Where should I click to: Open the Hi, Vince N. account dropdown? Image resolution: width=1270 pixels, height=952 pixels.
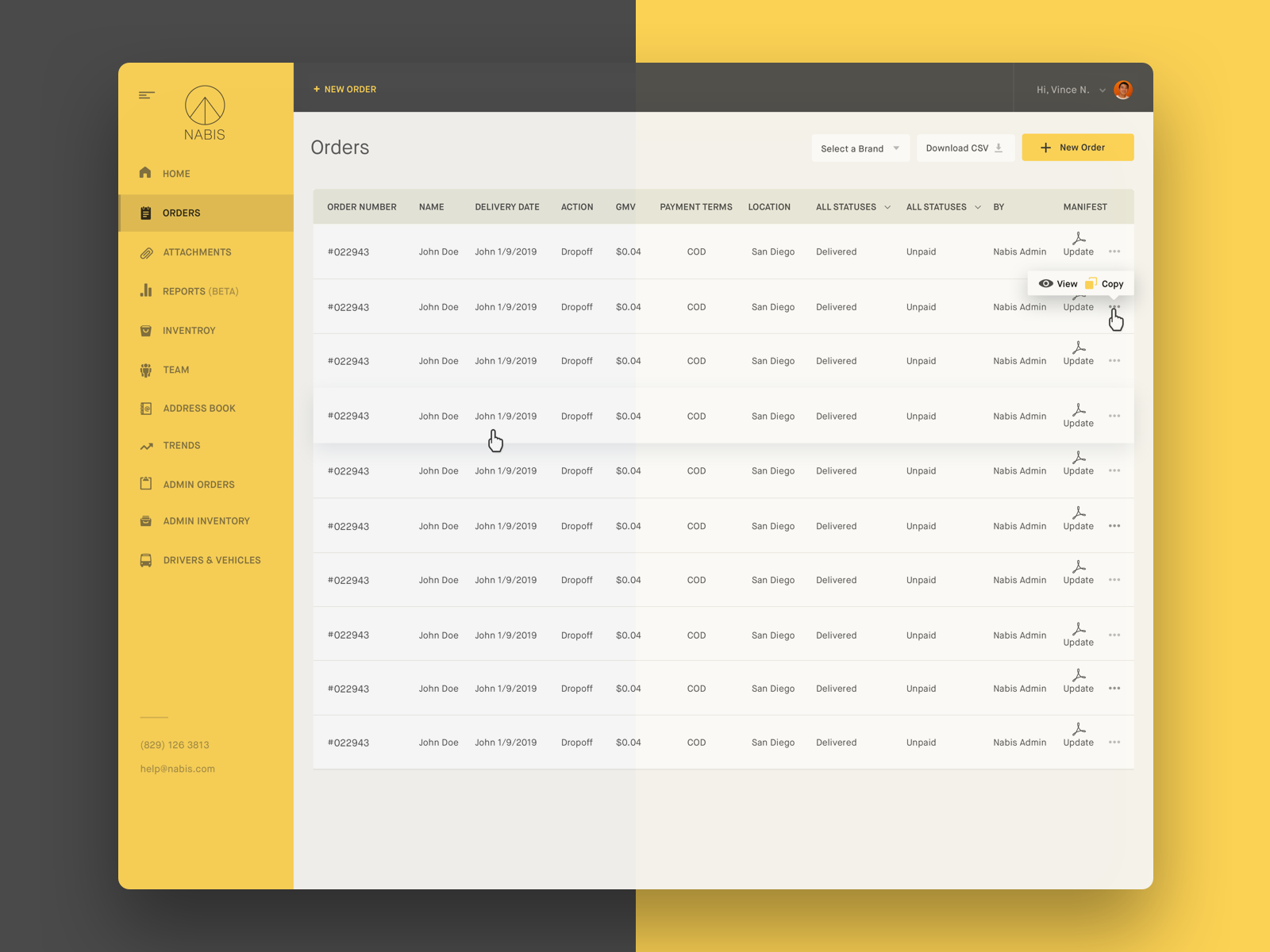(x=1068, y=90)
